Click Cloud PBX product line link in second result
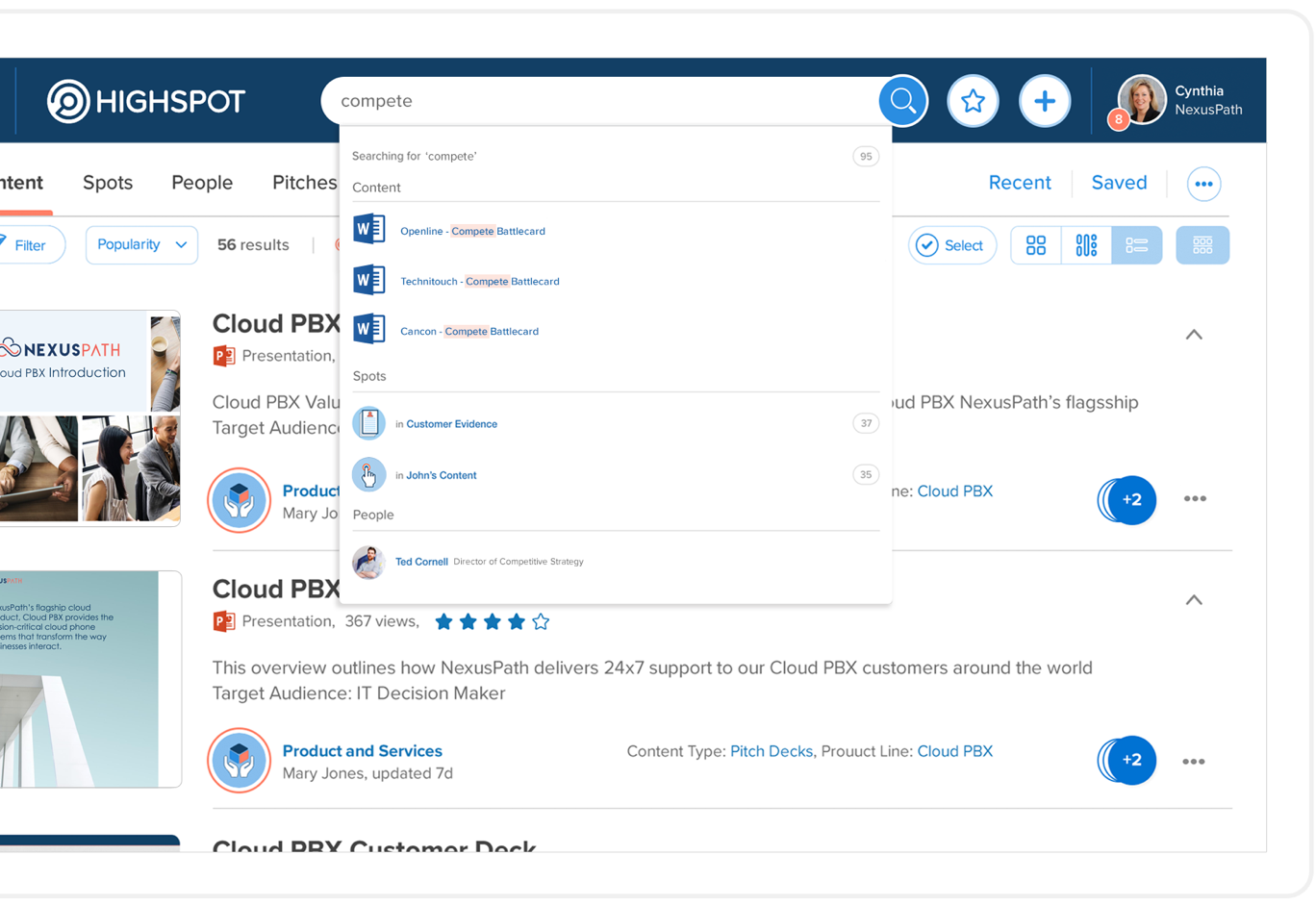Screen dimensions: 1316x906 954,751
